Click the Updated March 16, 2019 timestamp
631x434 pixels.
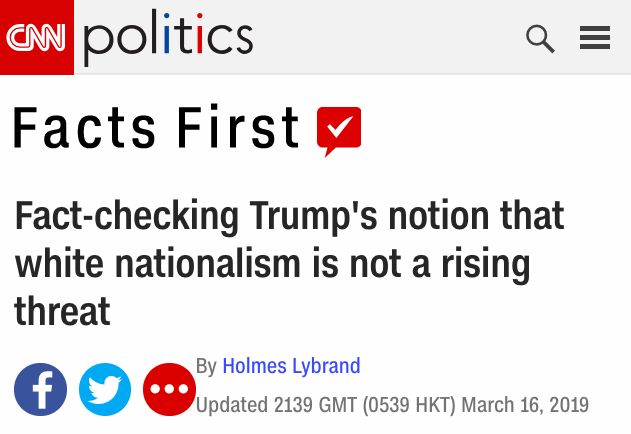(392, 405)
